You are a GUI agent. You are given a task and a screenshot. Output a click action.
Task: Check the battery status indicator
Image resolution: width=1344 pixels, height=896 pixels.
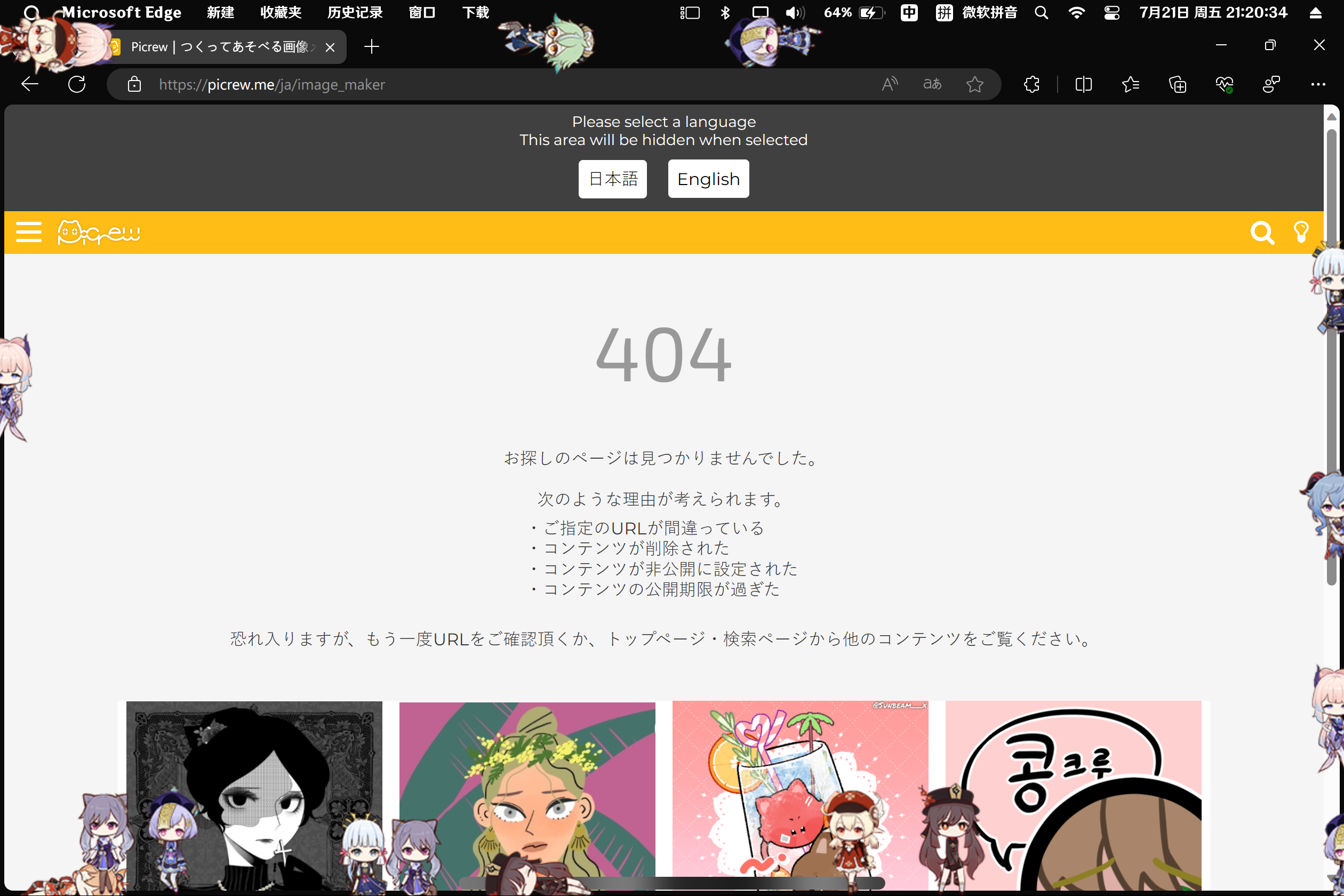pos(854,13)
